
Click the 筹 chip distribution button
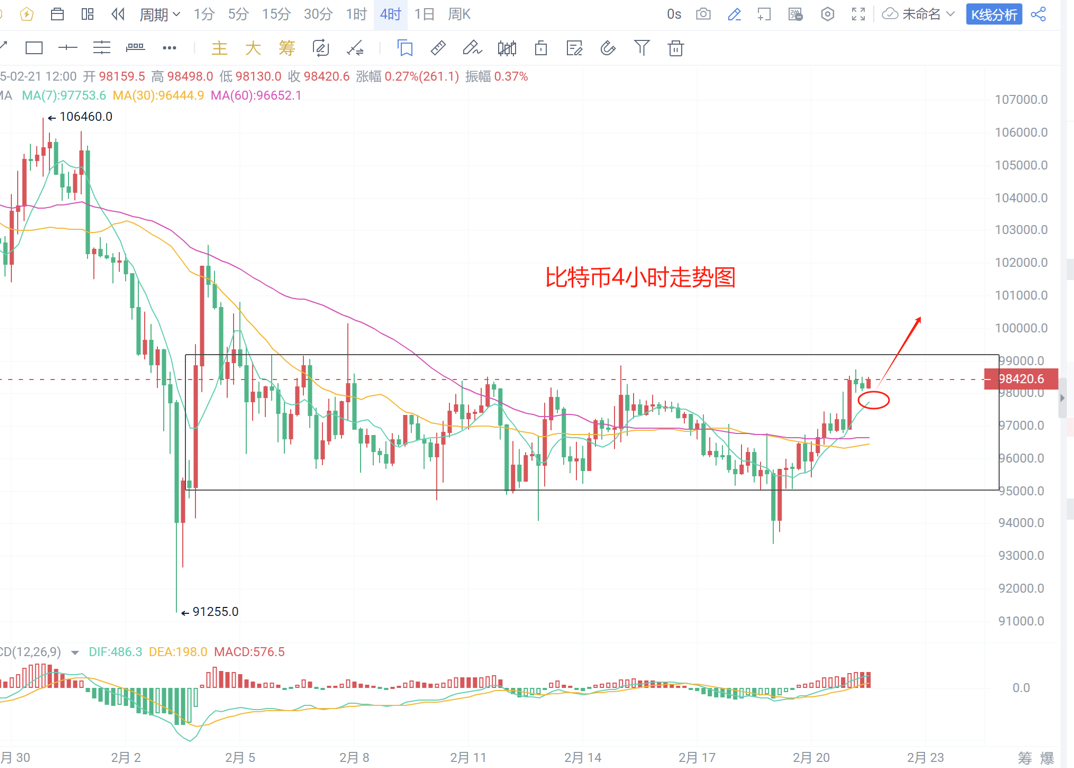(1025, 758)
